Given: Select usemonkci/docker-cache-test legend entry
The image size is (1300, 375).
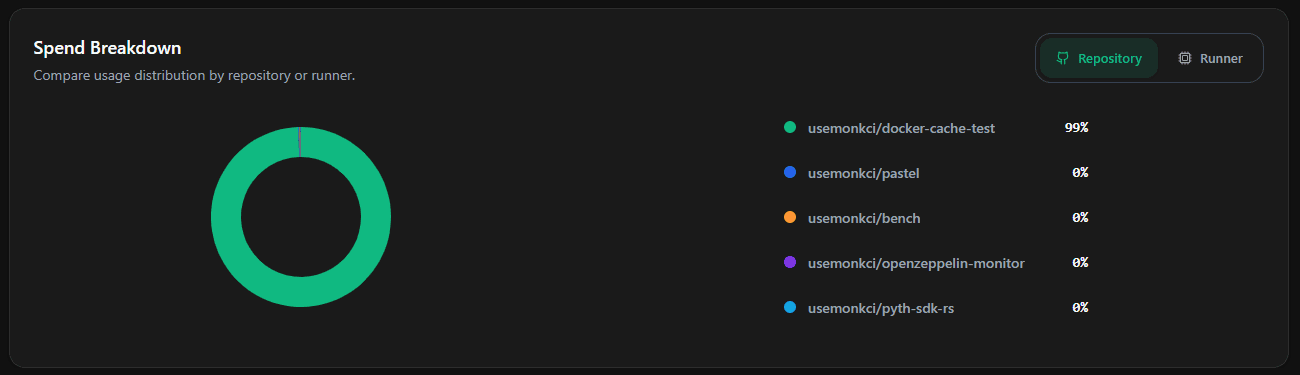Looking at the screenshot, I should tap(901, 128).
